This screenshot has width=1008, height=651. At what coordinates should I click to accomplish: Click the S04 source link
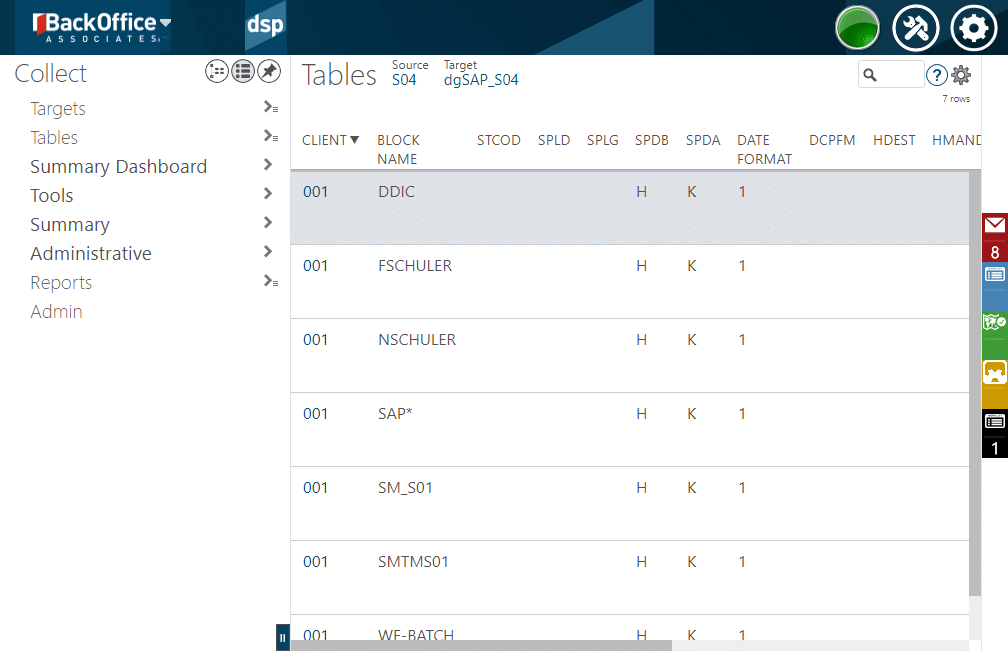(x=404, y=80)
